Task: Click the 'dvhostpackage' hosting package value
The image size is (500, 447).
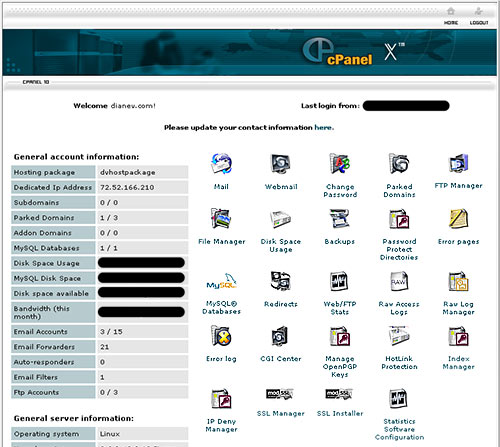Action: (128, 172)
